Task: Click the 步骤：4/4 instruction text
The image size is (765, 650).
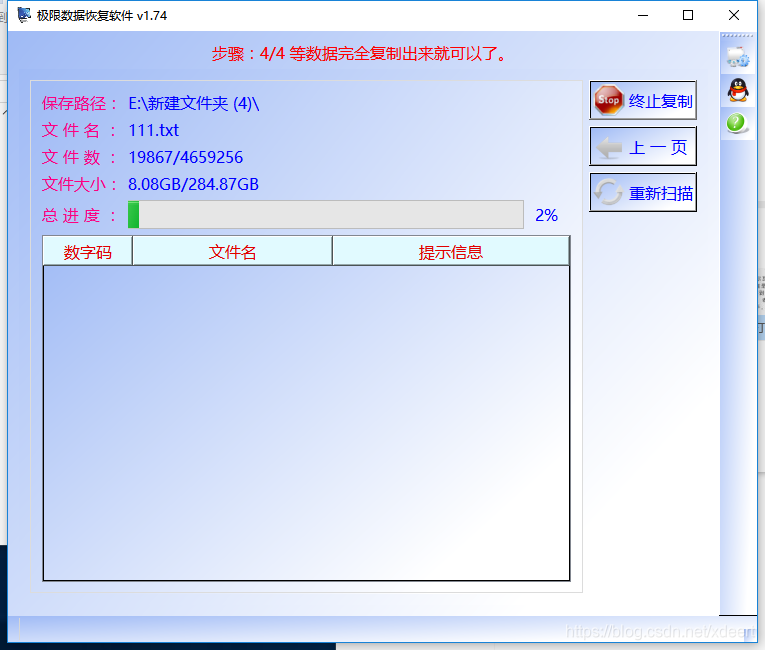Action: tap(360, 53)
